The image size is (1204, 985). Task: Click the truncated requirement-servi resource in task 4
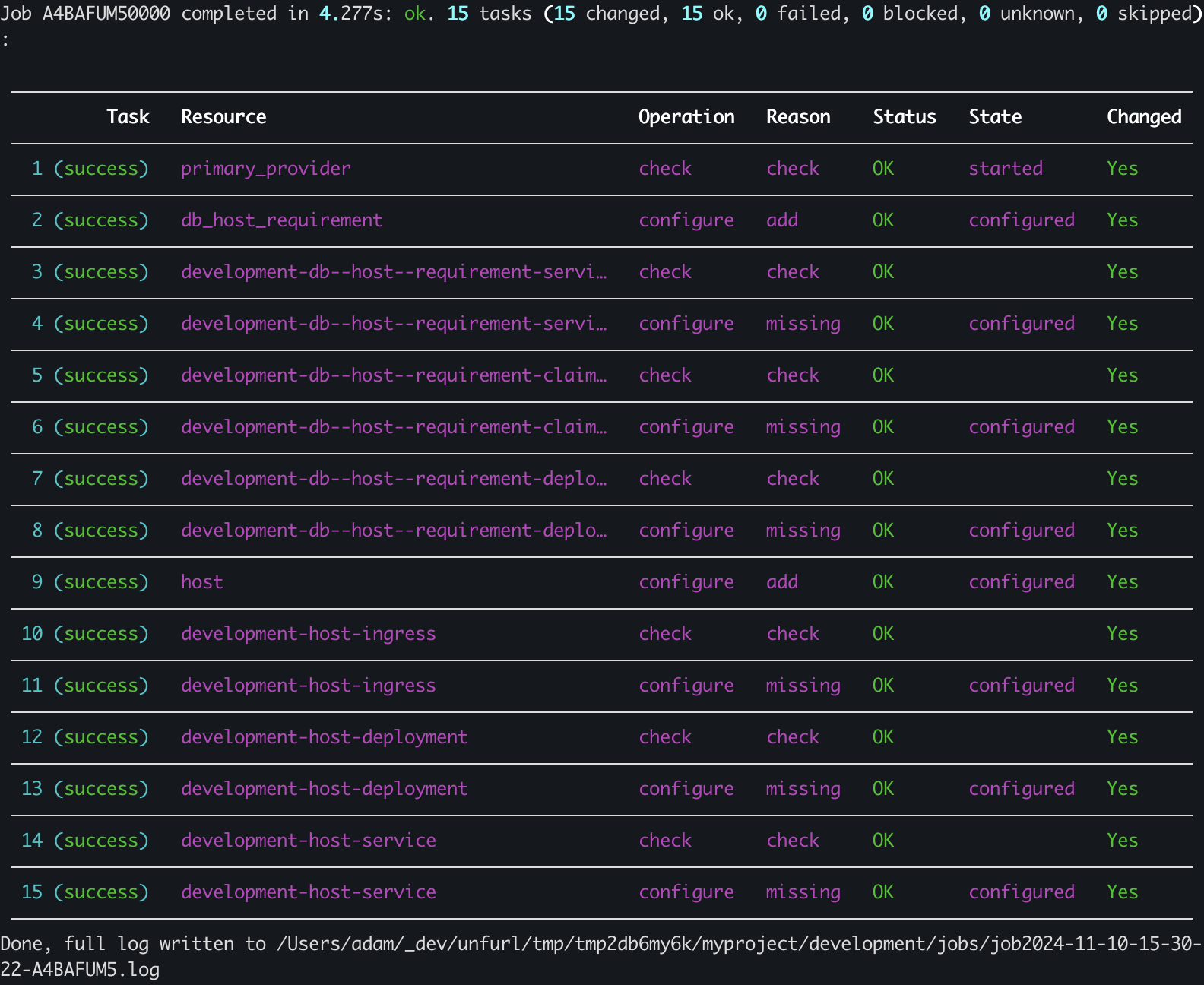coord(394,324)
